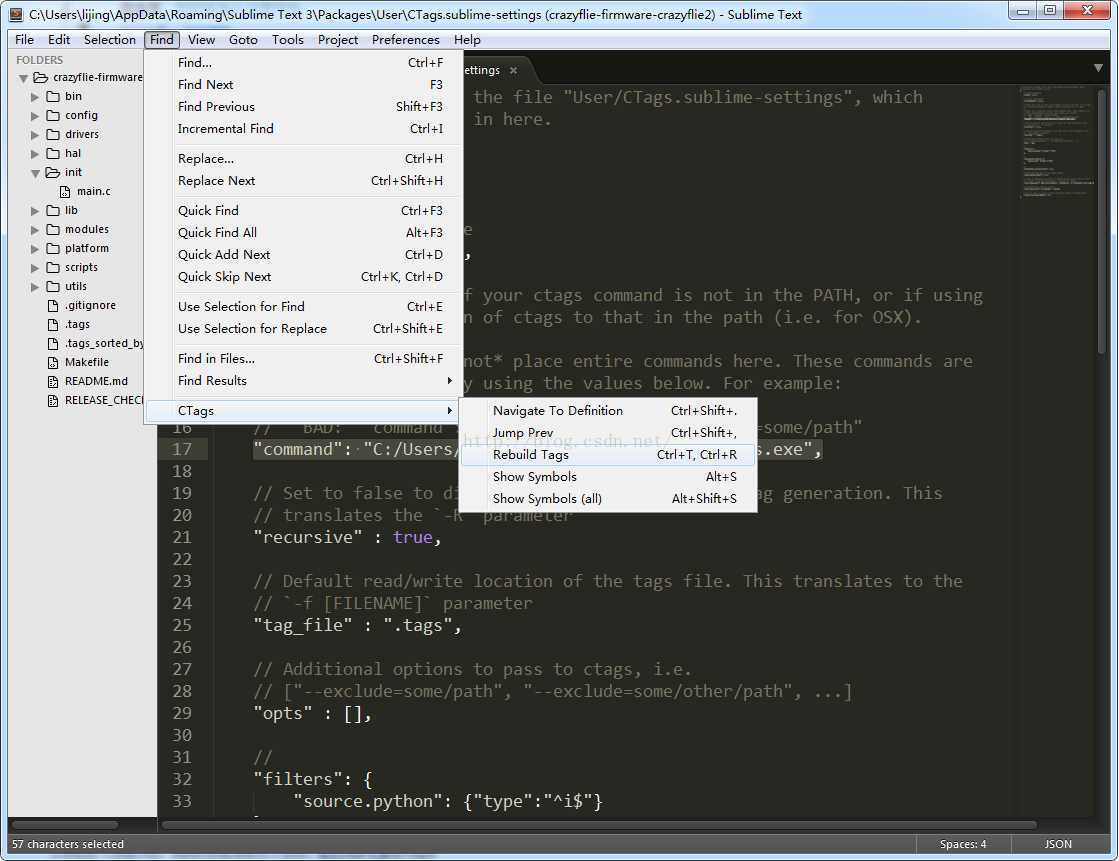Click the modules folder icon
The image size is (1119, 861).
53,229
